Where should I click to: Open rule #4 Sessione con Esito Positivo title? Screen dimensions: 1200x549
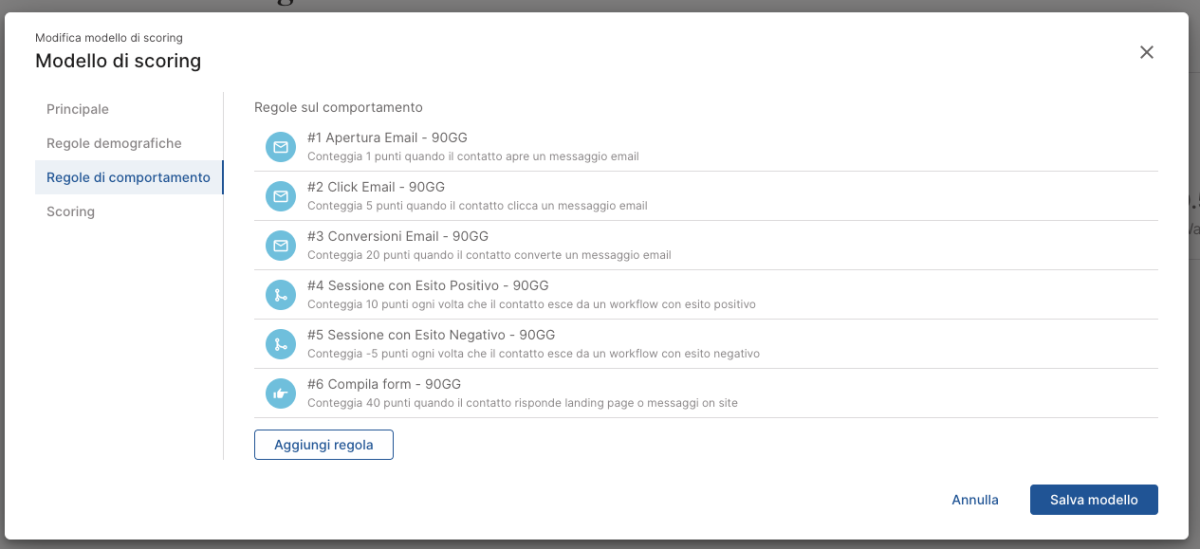pos(428,285)
